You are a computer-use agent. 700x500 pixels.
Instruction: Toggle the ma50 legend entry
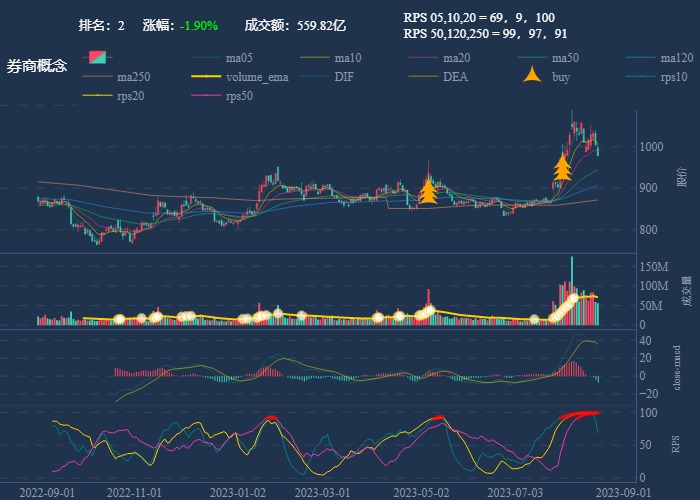point(534,58)
